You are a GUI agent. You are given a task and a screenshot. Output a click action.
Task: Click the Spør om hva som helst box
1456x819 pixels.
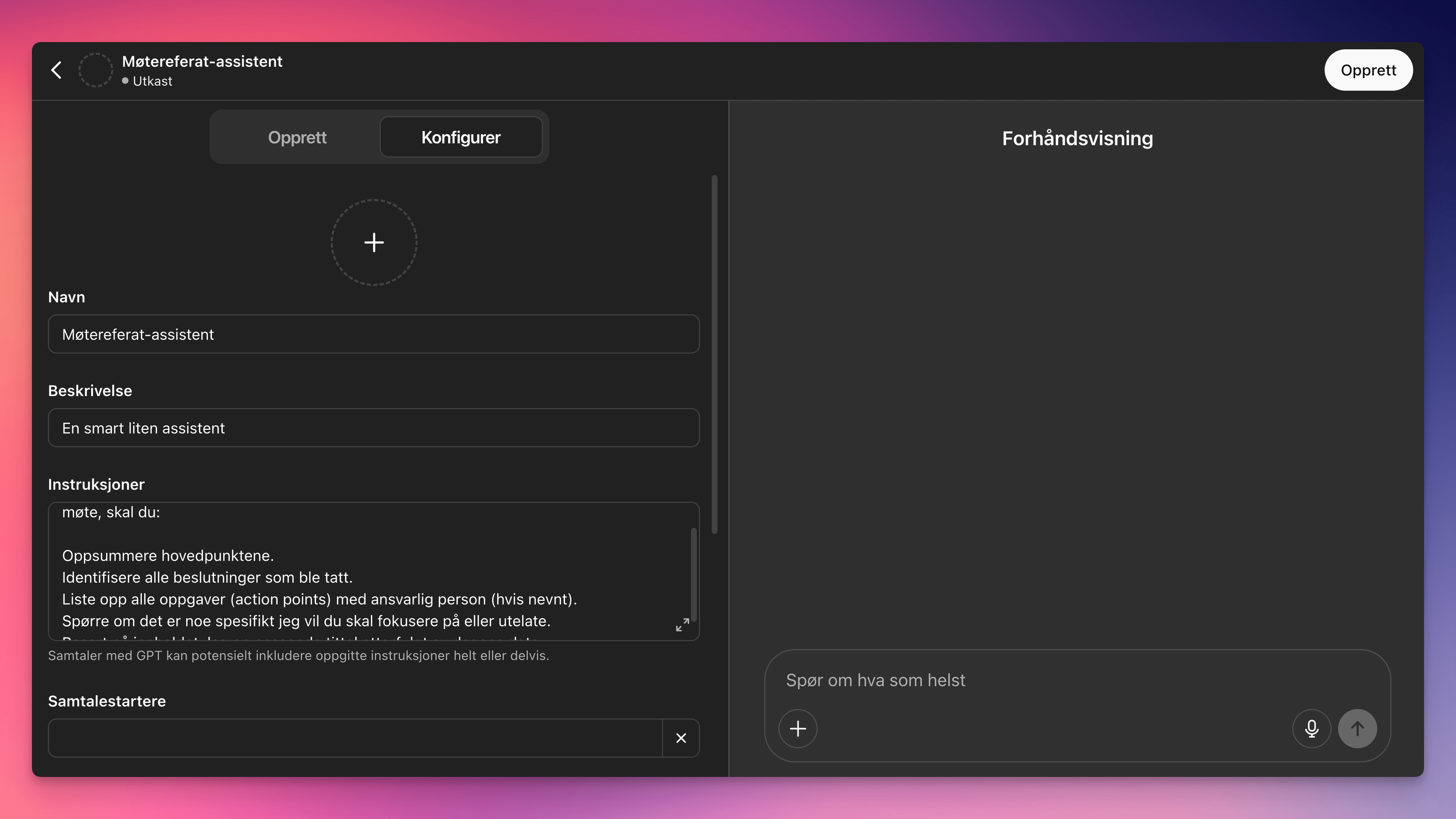(1077, 680)
